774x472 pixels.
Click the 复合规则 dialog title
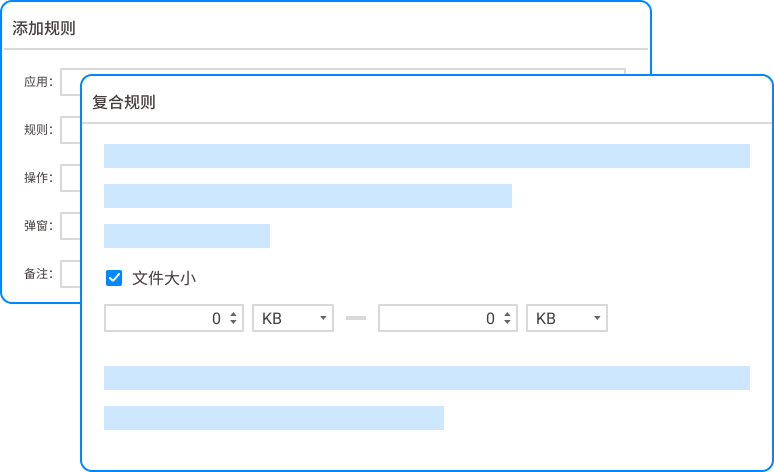(124, 102)
